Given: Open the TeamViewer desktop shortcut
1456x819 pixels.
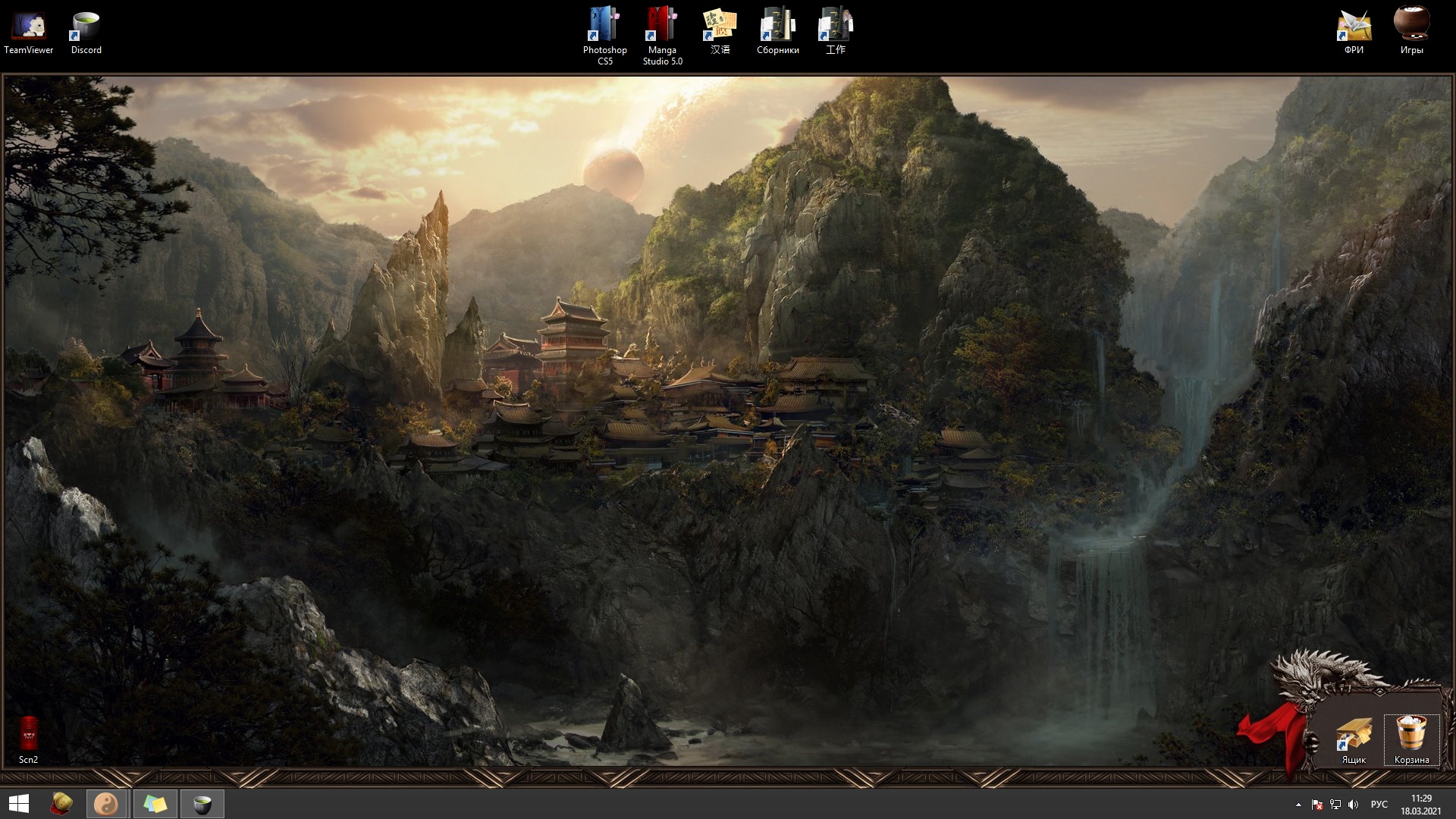Looking at the screenshot, I should (28, 33).
